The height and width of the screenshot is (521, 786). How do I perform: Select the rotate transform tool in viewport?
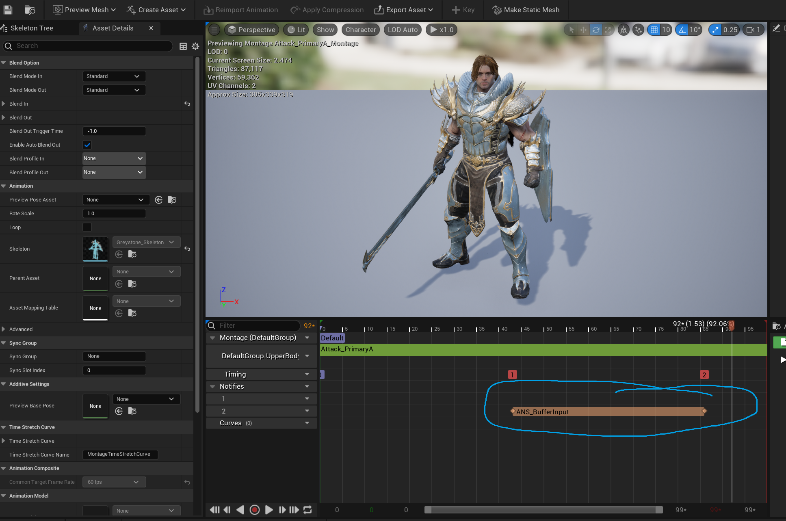pos(596,30)
